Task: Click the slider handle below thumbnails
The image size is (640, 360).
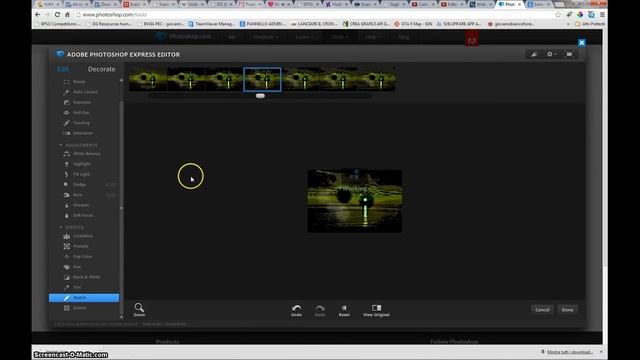Action: pos(260,96)
